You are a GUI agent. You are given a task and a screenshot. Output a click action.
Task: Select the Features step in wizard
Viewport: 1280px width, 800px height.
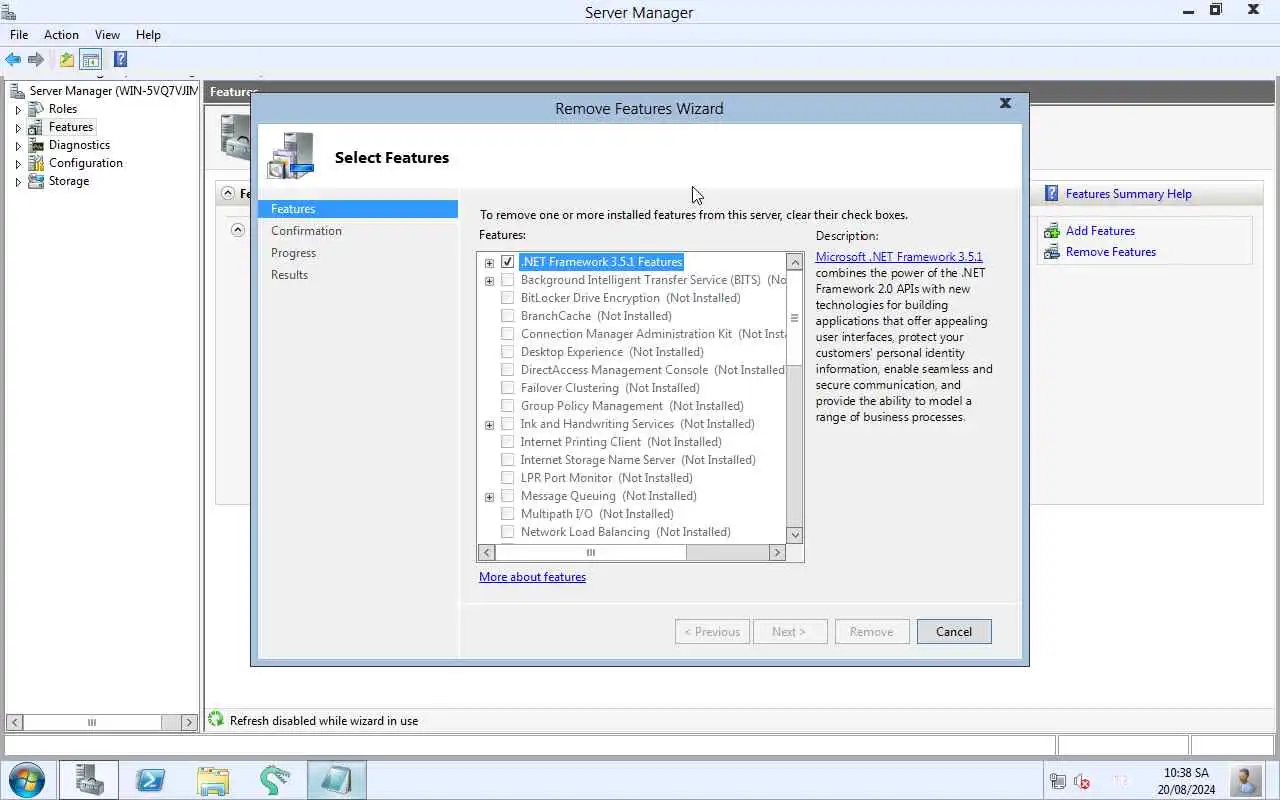click(x=357, y=209)
